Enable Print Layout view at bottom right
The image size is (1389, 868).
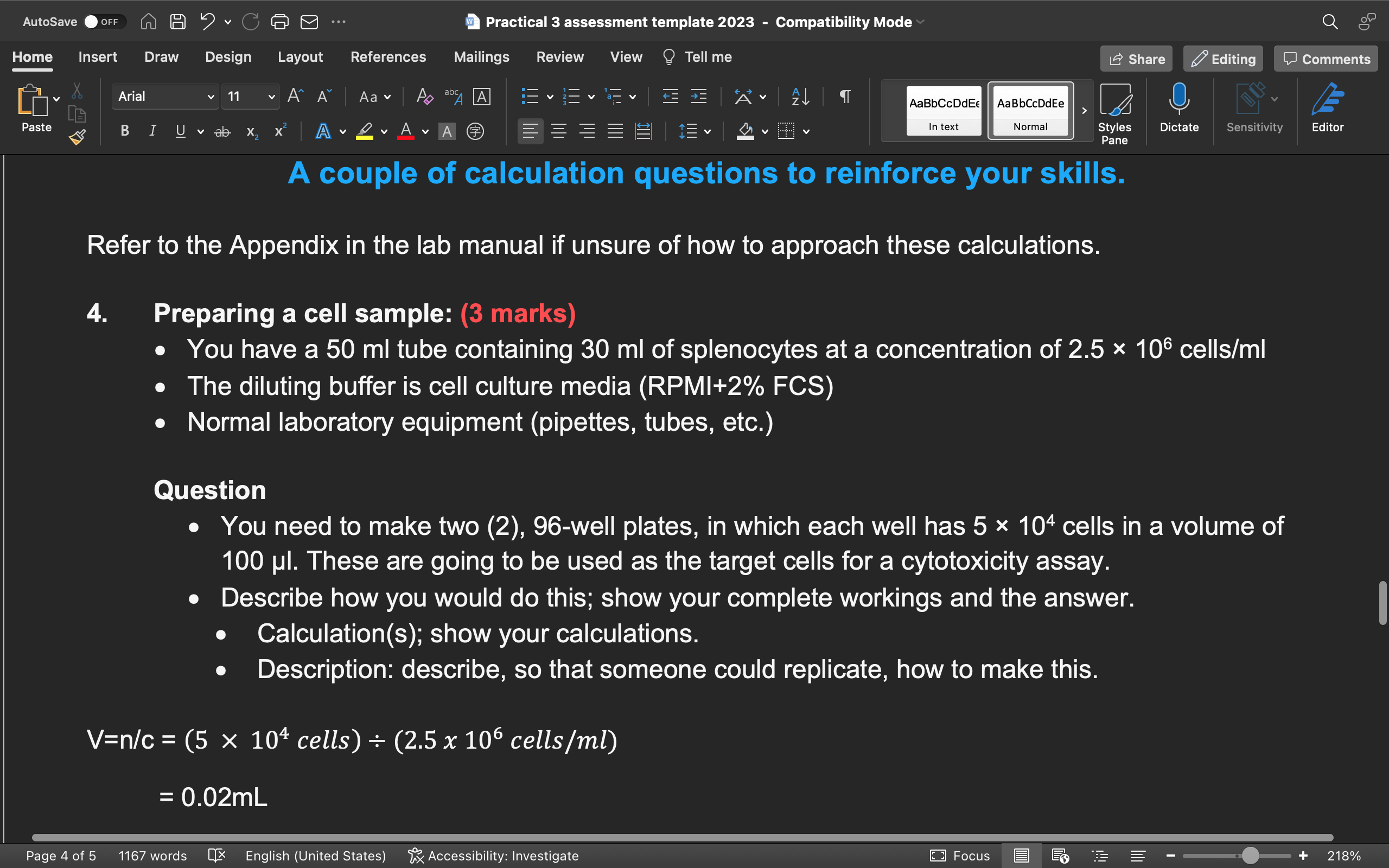pyautogui.click(x=1021, y=856)
